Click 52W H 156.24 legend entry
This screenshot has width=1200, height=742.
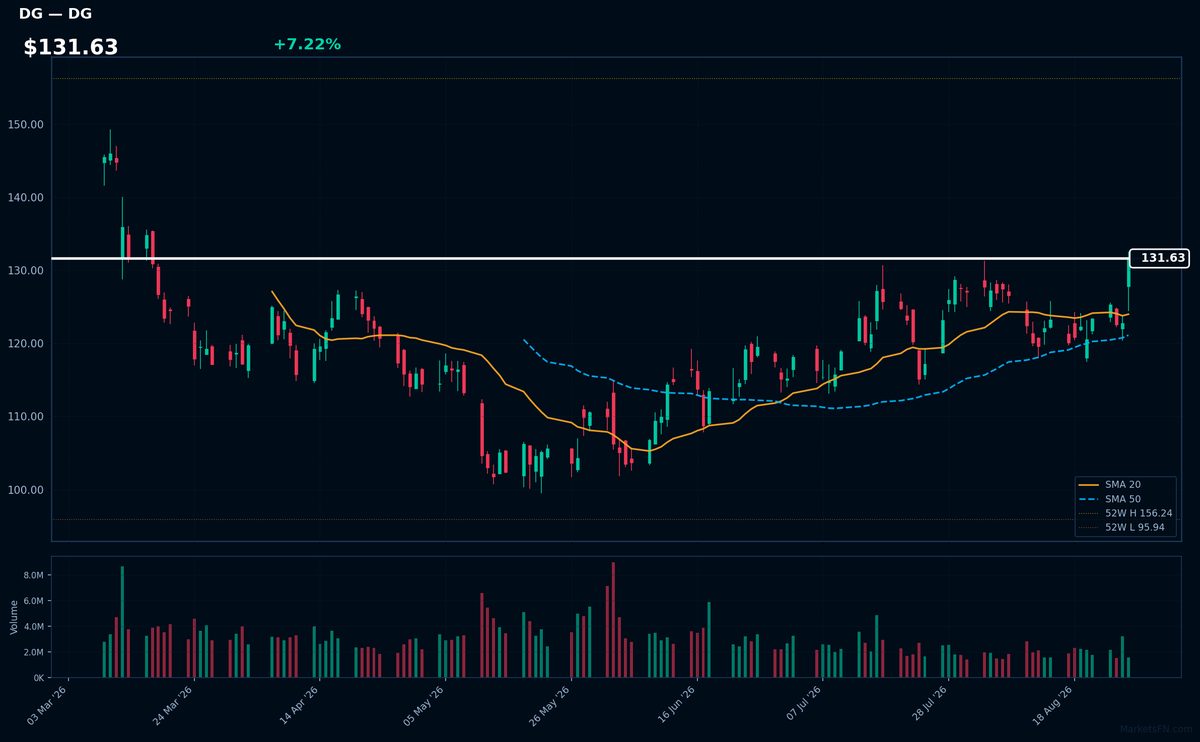[x=1126, y=513]
